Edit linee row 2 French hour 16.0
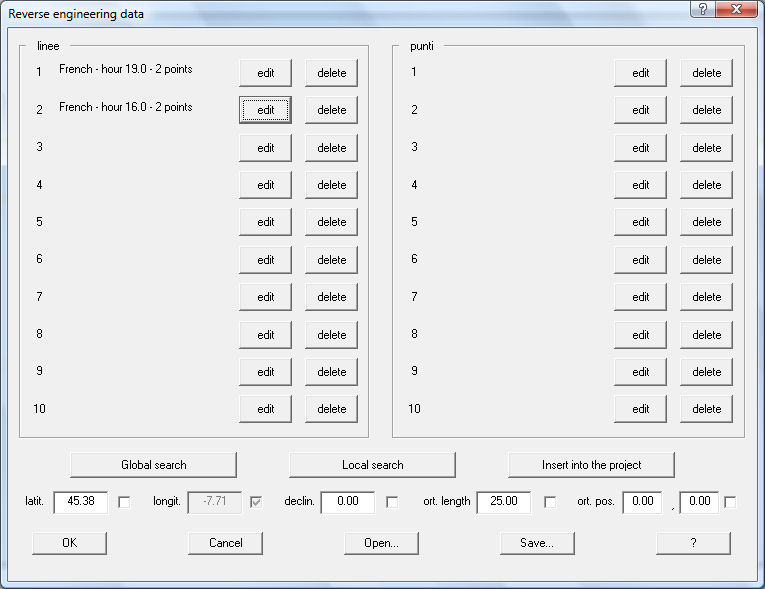765x589 pixels. 265,110
